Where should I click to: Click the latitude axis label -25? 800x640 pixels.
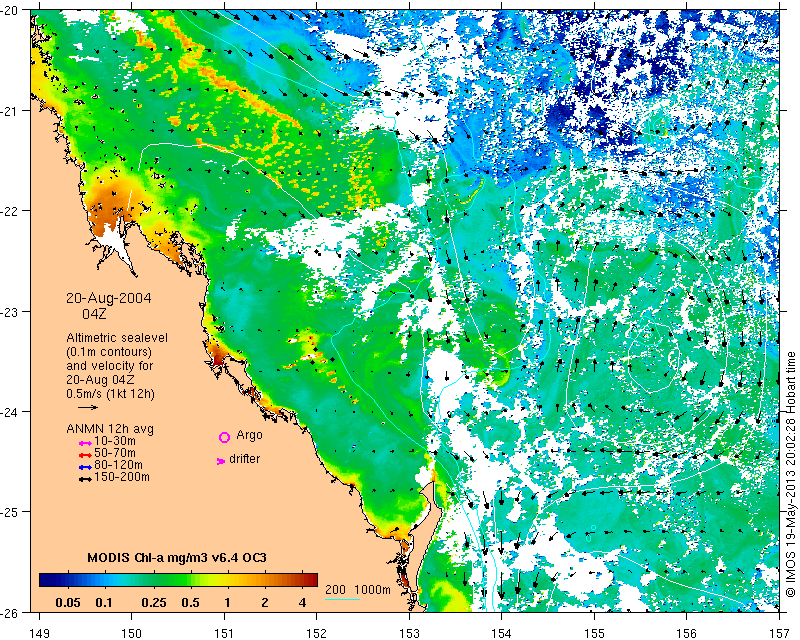[10, 512]
